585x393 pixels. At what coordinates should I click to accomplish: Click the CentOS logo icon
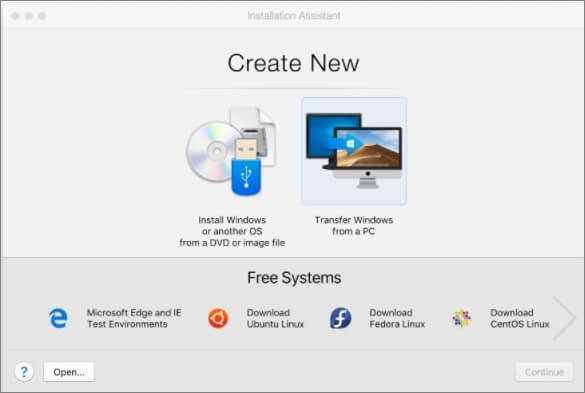pyautogui.click(x=462, y=318)
